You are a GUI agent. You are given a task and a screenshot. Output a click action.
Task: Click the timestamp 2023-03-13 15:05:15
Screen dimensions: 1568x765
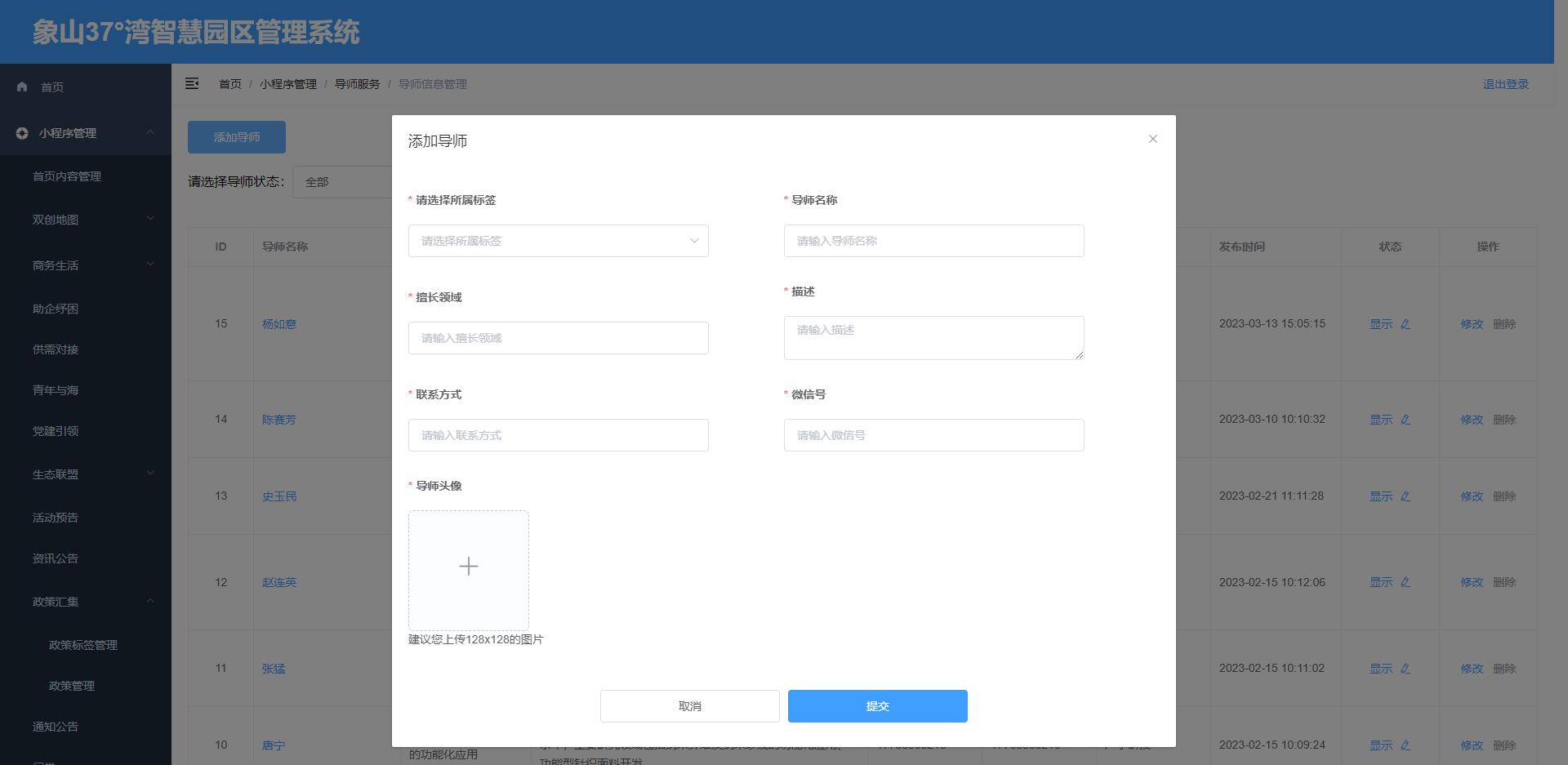1272,323
